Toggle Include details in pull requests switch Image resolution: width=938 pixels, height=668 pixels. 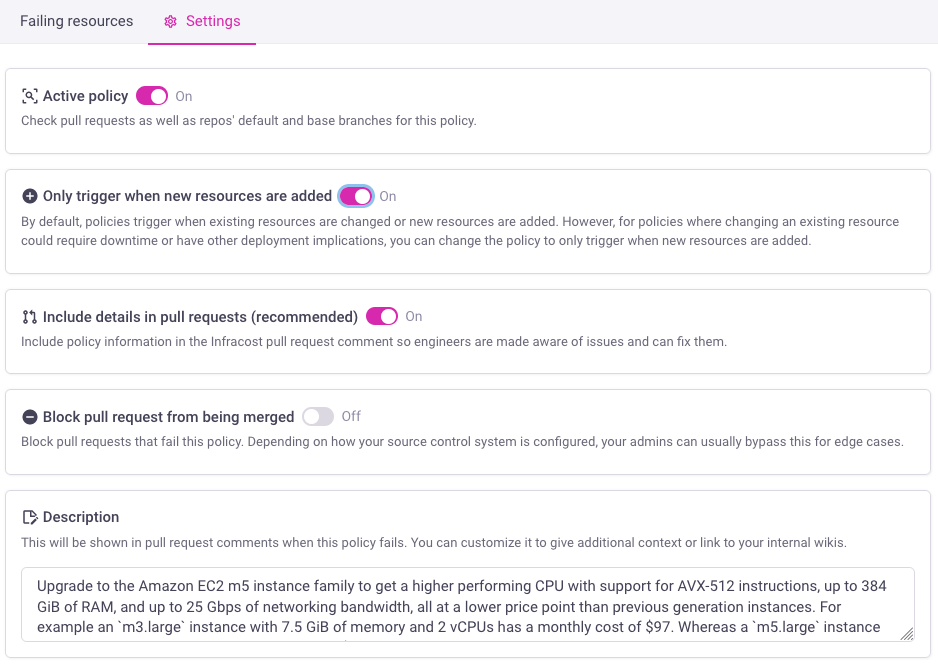click(x=382, y=316)
